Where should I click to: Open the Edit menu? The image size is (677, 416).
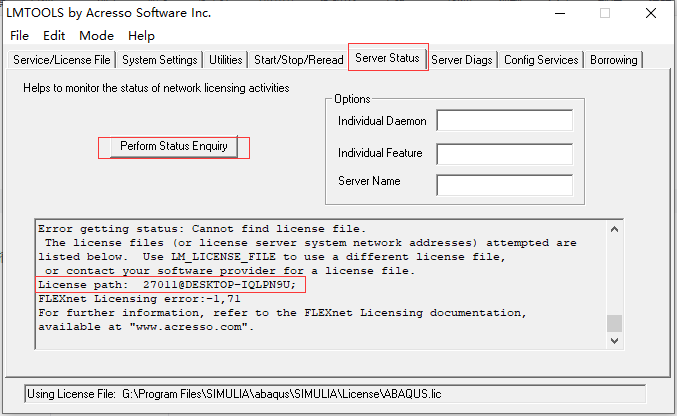54,36
